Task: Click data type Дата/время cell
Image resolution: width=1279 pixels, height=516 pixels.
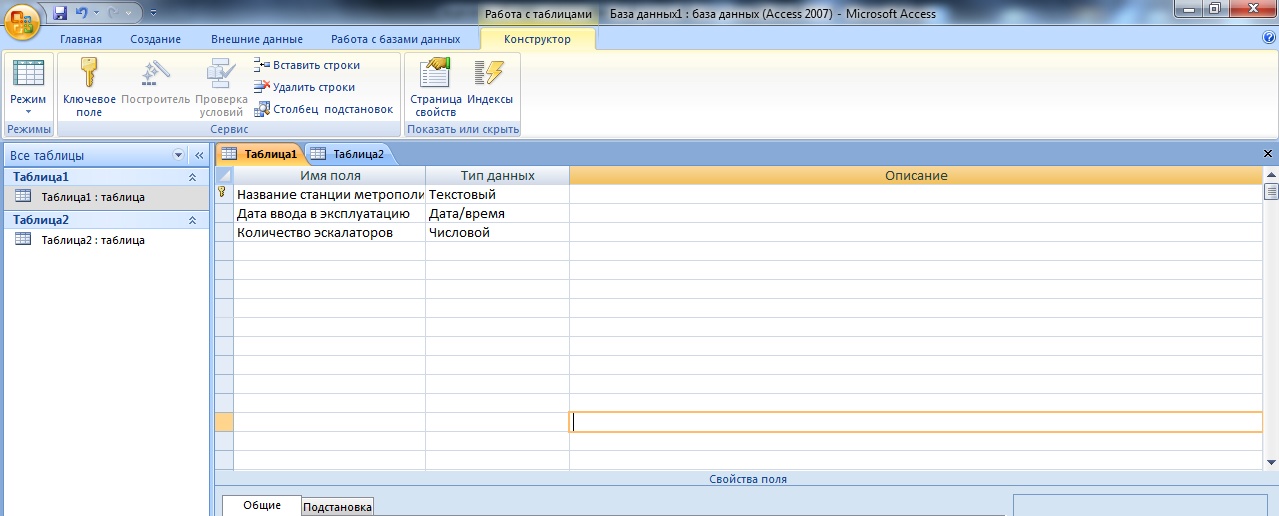Action: coord(497,213)
